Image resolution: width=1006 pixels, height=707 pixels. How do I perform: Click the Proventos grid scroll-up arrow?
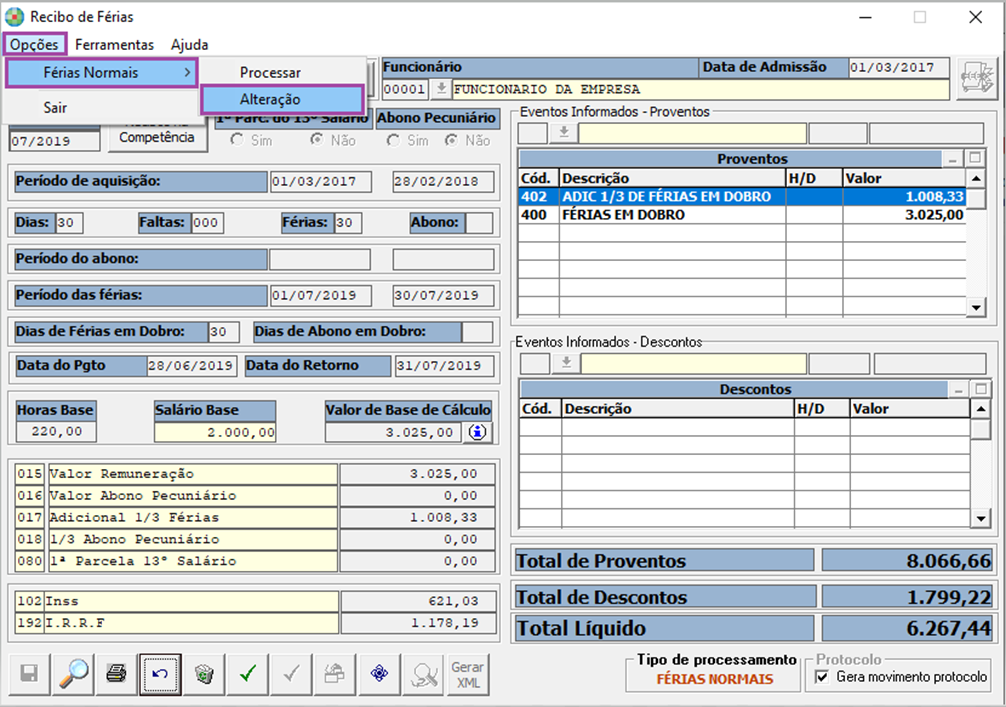[976, 178]
